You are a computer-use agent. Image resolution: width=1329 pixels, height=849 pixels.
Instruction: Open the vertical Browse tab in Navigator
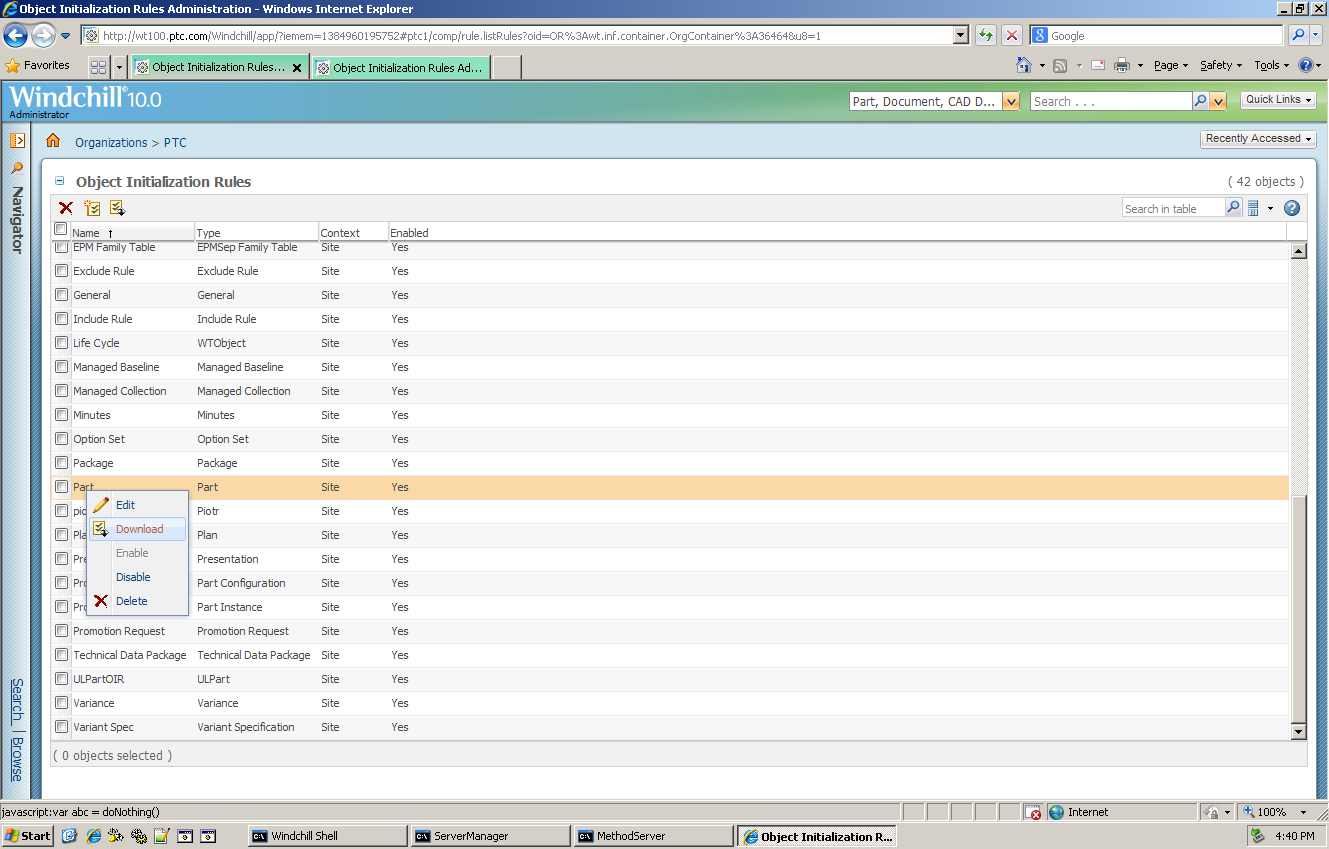(x=17, y=760)
